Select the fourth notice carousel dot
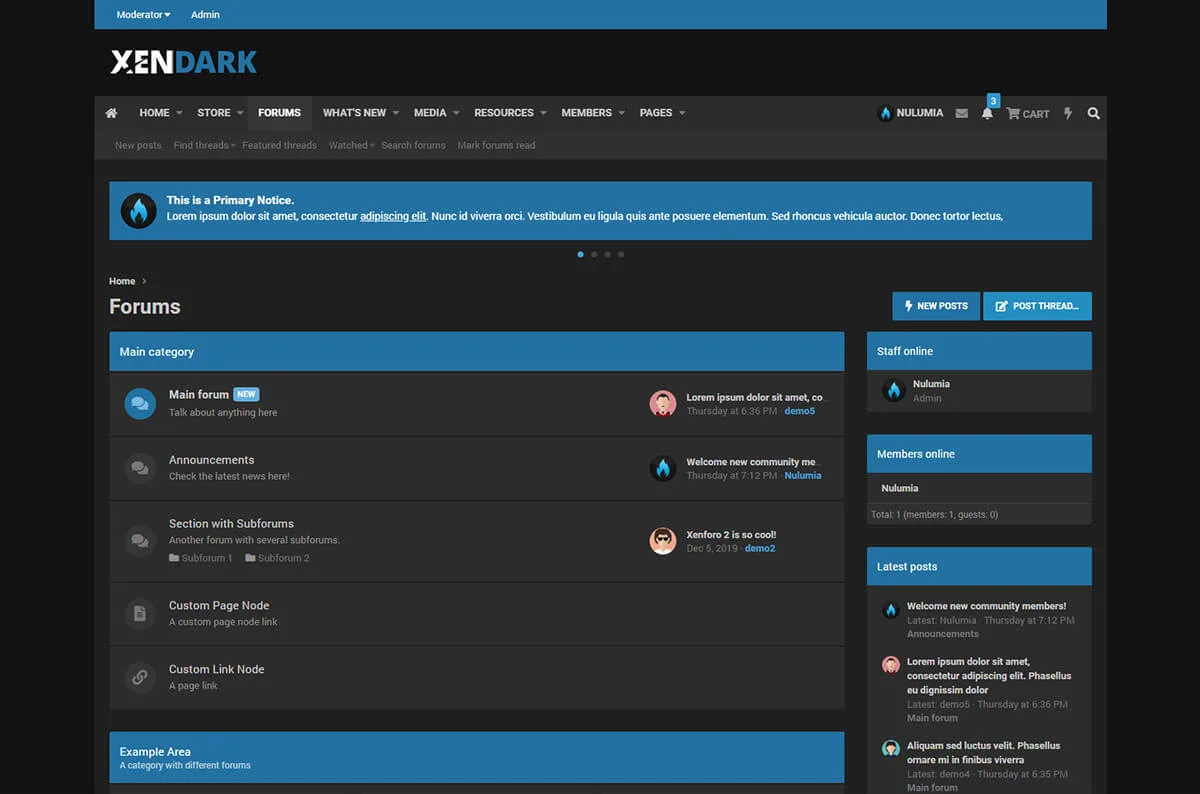Viewport: 1200px width, 794px height. click(620, 254)
